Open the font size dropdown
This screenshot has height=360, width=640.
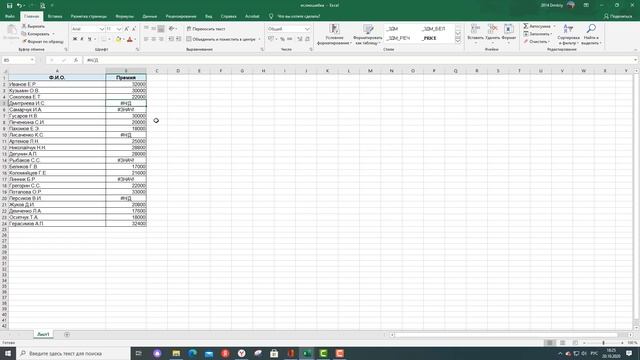pyautogui.click(x=119, y=29)
